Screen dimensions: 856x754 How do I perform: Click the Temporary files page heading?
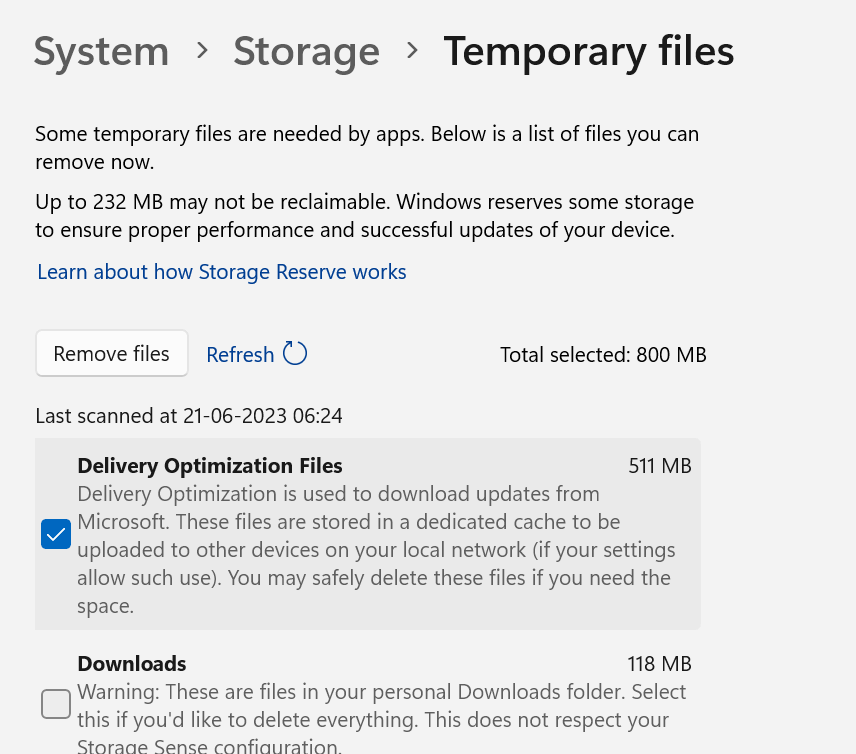coord(588,52)
